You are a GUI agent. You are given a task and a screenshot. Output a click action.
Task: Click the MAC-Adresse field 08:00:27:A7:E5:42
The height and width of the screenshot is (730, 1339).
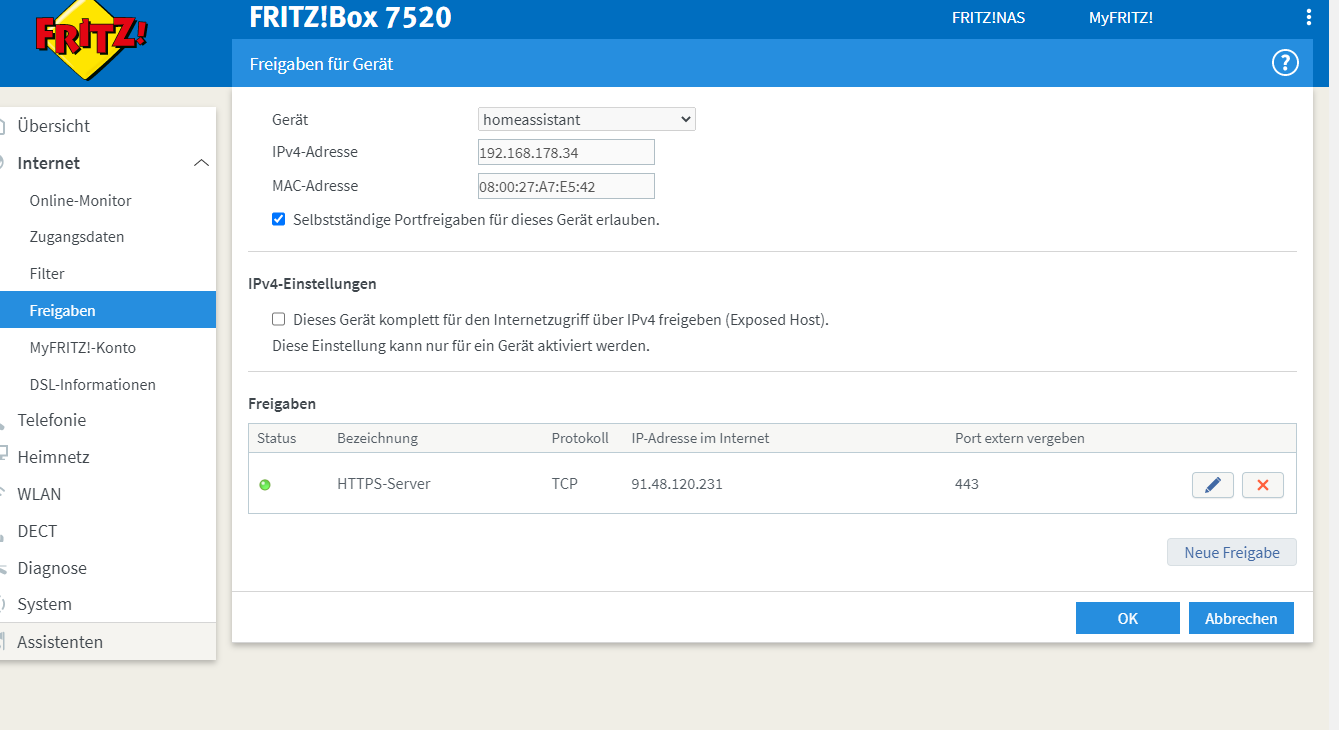(x=566, y=186)
